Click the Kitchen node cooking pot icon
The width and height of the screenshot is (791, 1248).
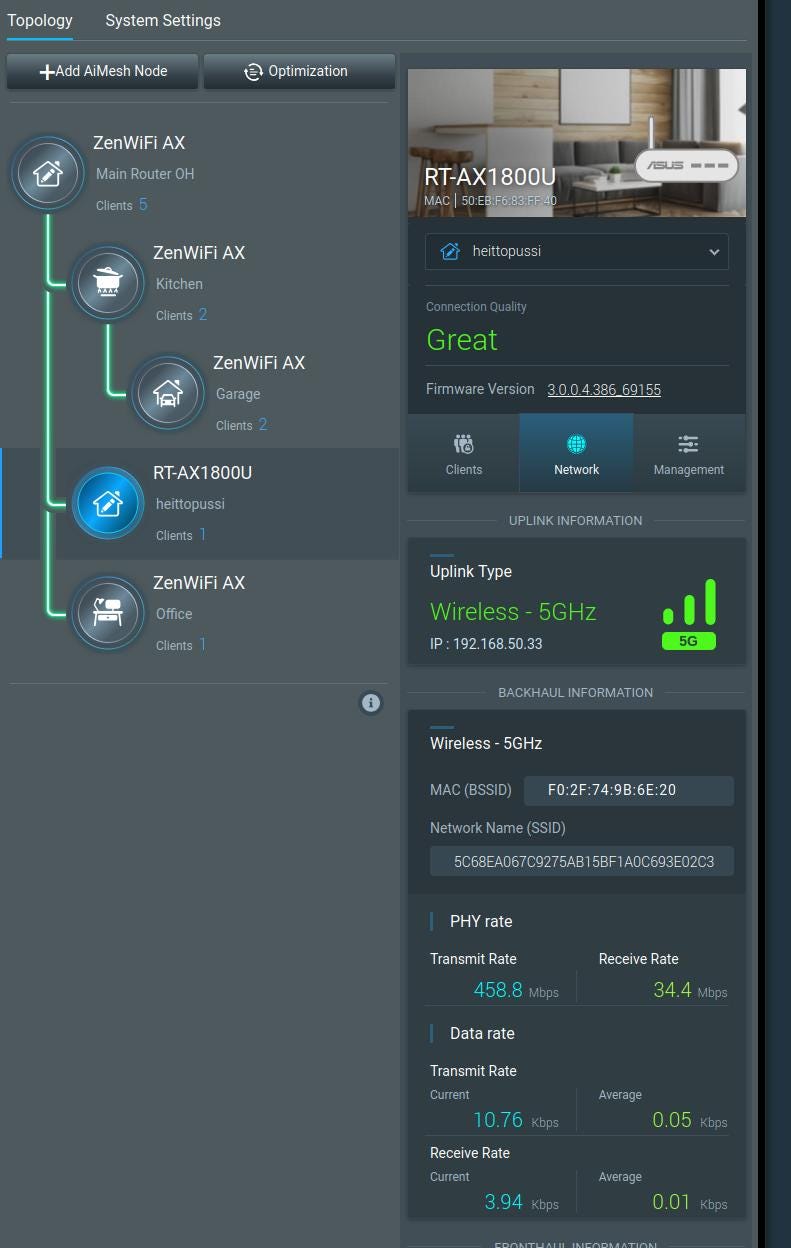click(x=107, y=283)
